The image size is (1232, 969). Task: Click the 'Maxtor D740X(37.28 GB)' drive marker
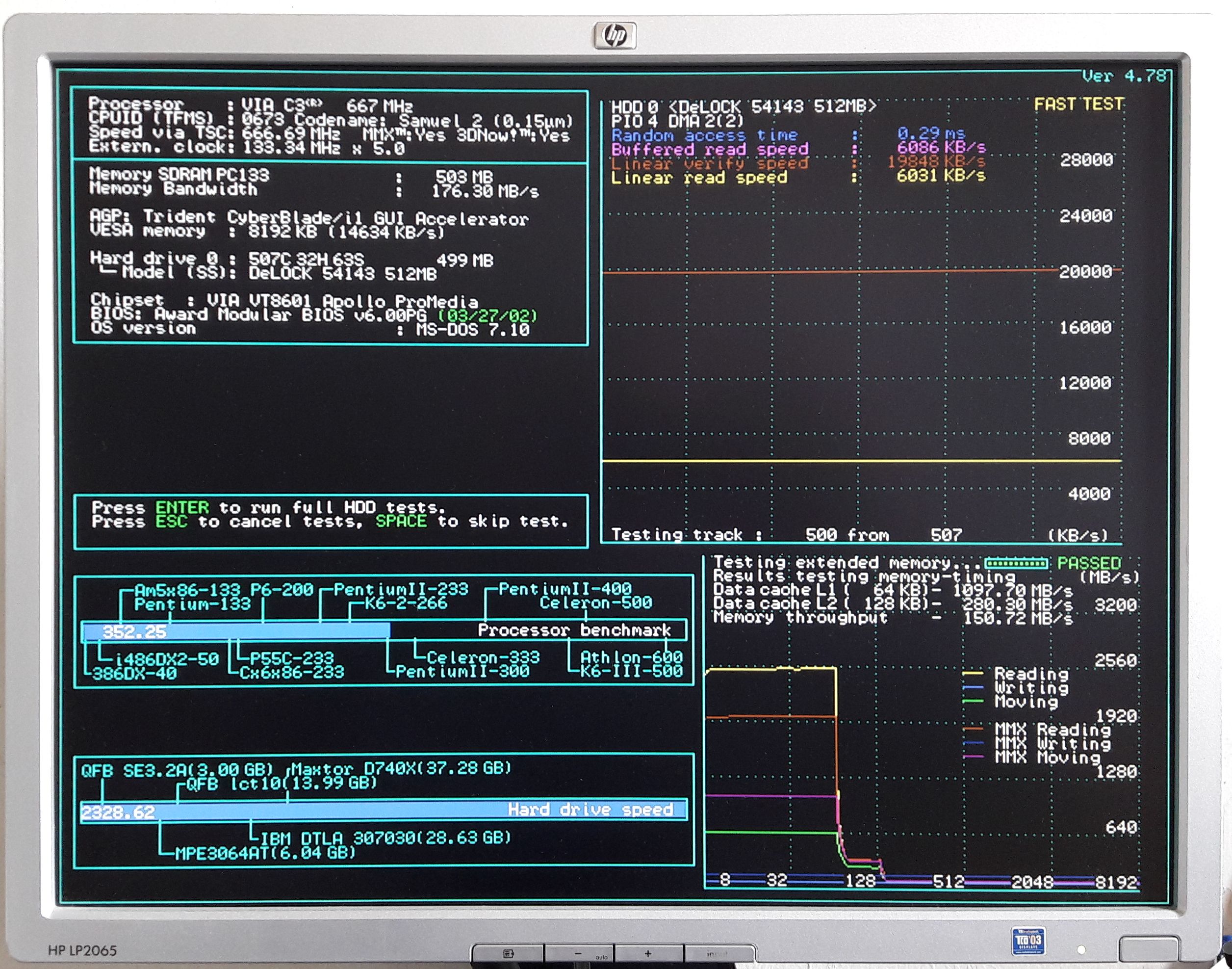point(401,769)
